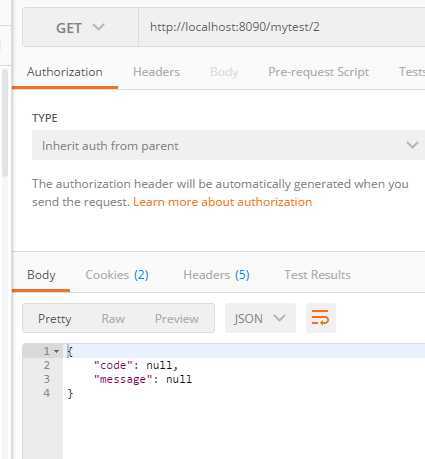Toggle the orange wrap lines icon

click(x=321, y=318)
